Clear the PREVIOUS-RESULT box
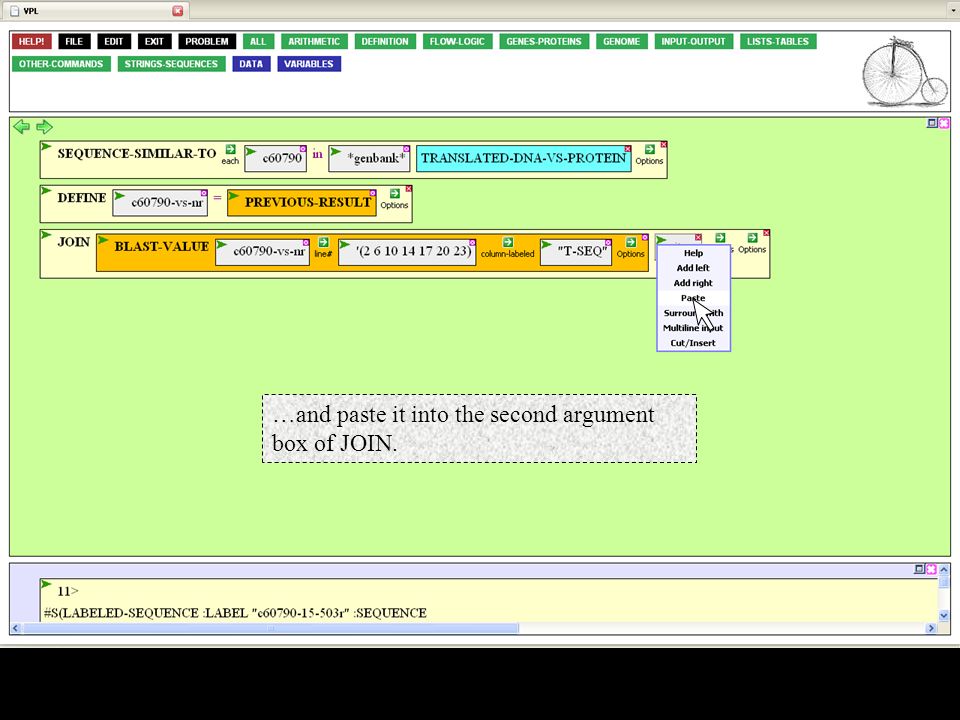The image size is (960, 720). tap(373, 193)
